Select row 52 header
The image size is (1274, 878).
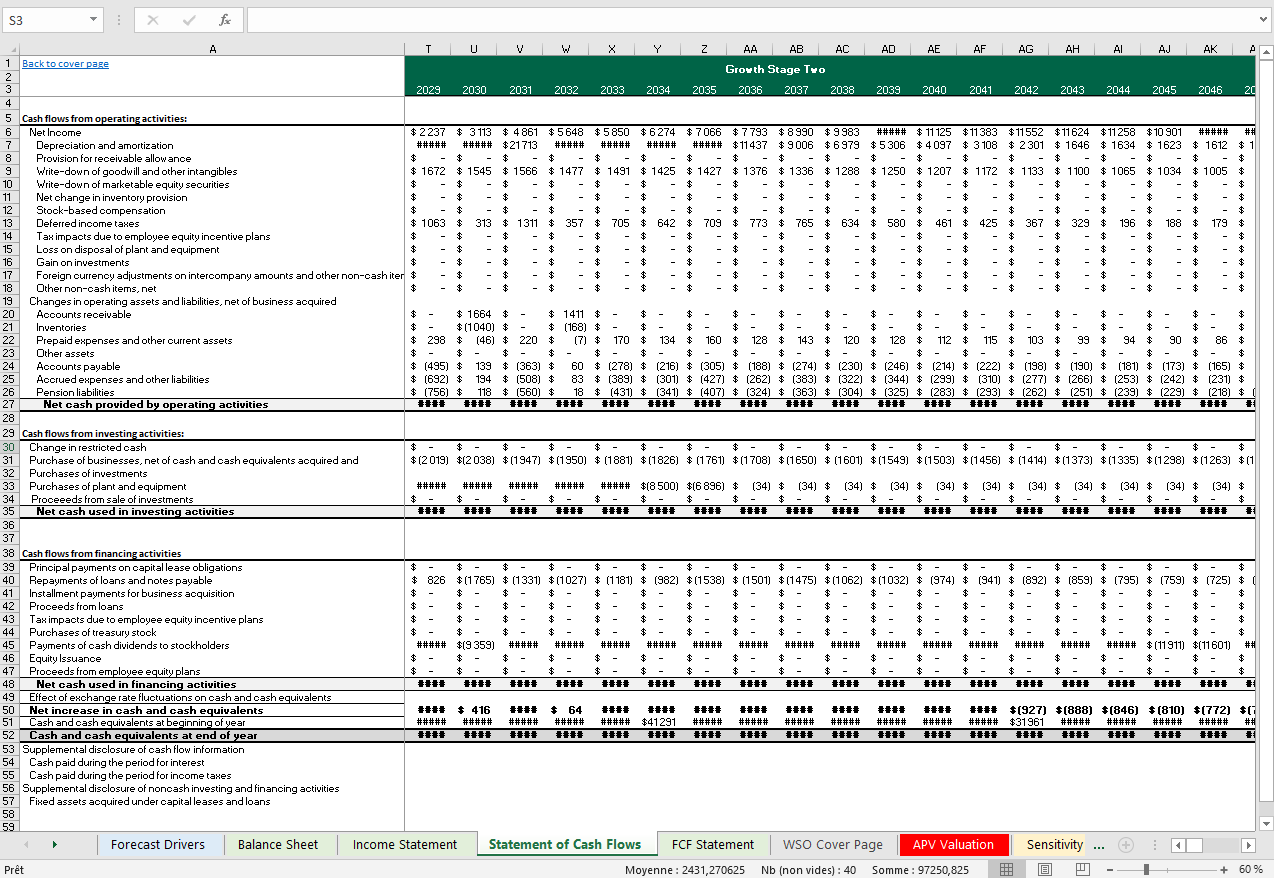(x=9, y=735)
